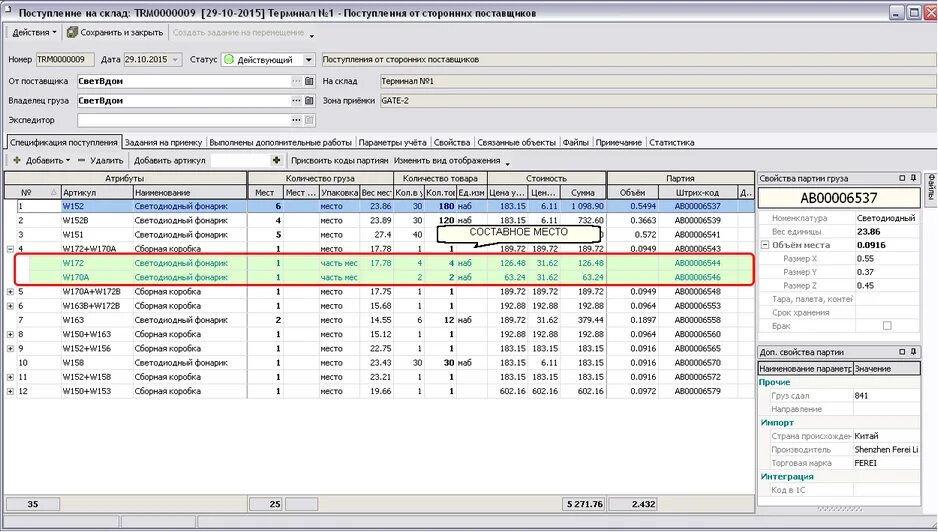Viewport: 938px width, 532px height.
Task: Click the save icon next to Сохранить и закрыть
Action: (72, 32)
